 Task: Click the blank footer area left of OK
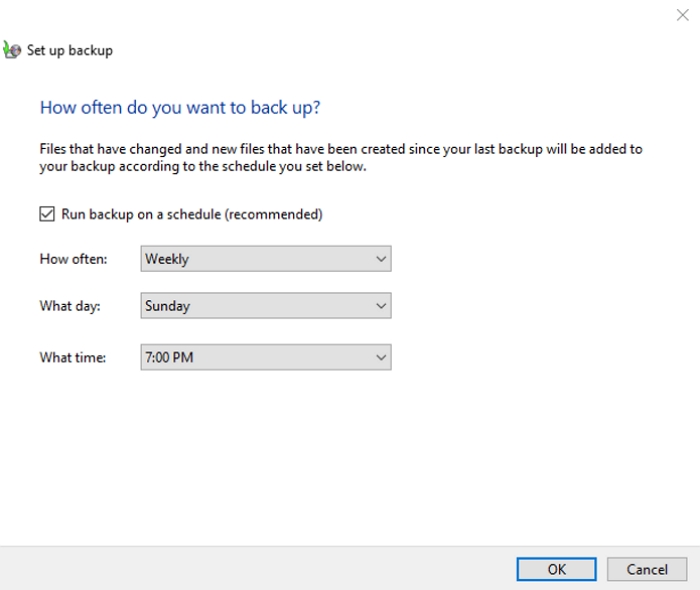[250, 568]
